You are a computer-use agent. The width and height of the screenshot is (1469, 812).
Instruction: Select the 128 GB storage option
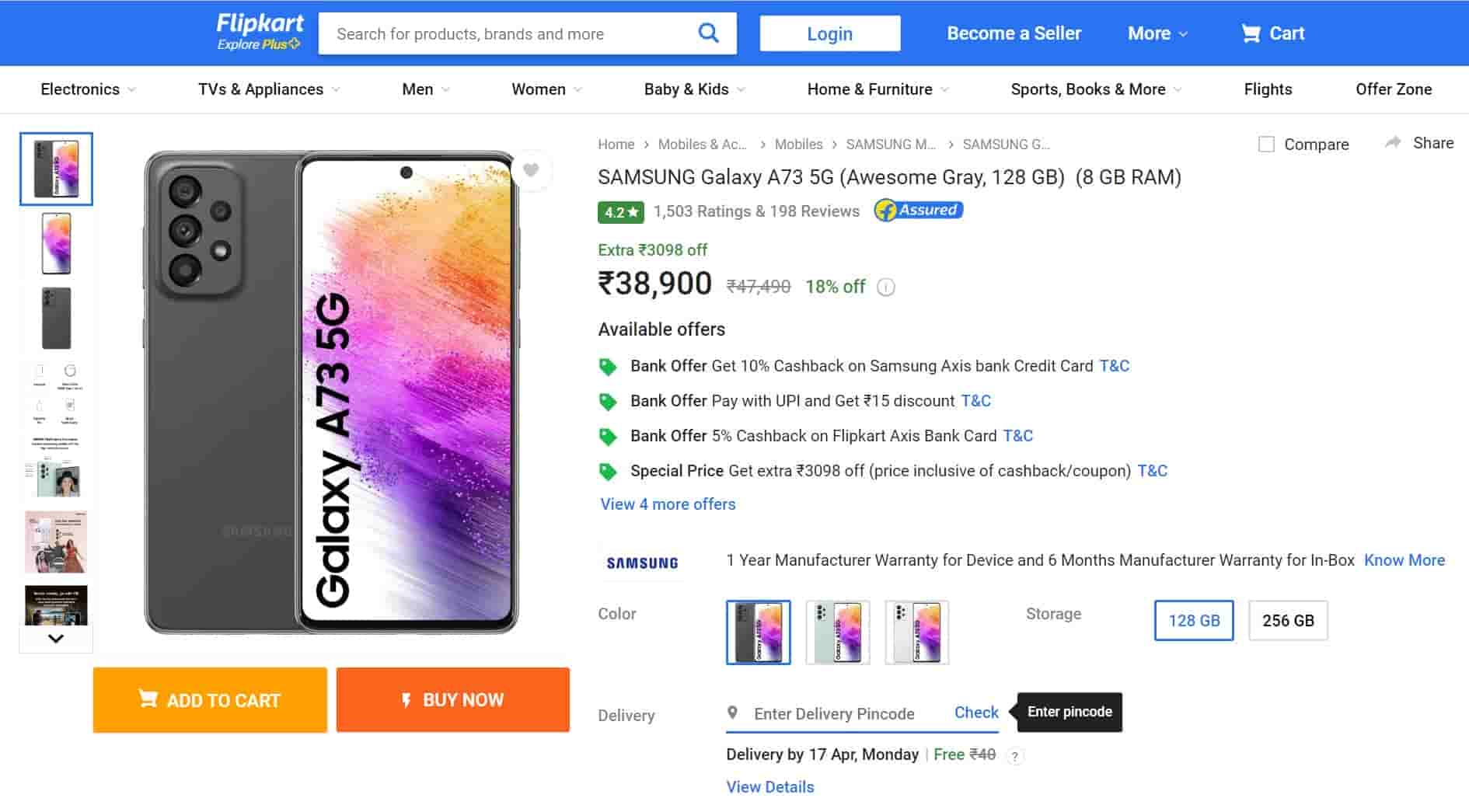point(1193,620)
